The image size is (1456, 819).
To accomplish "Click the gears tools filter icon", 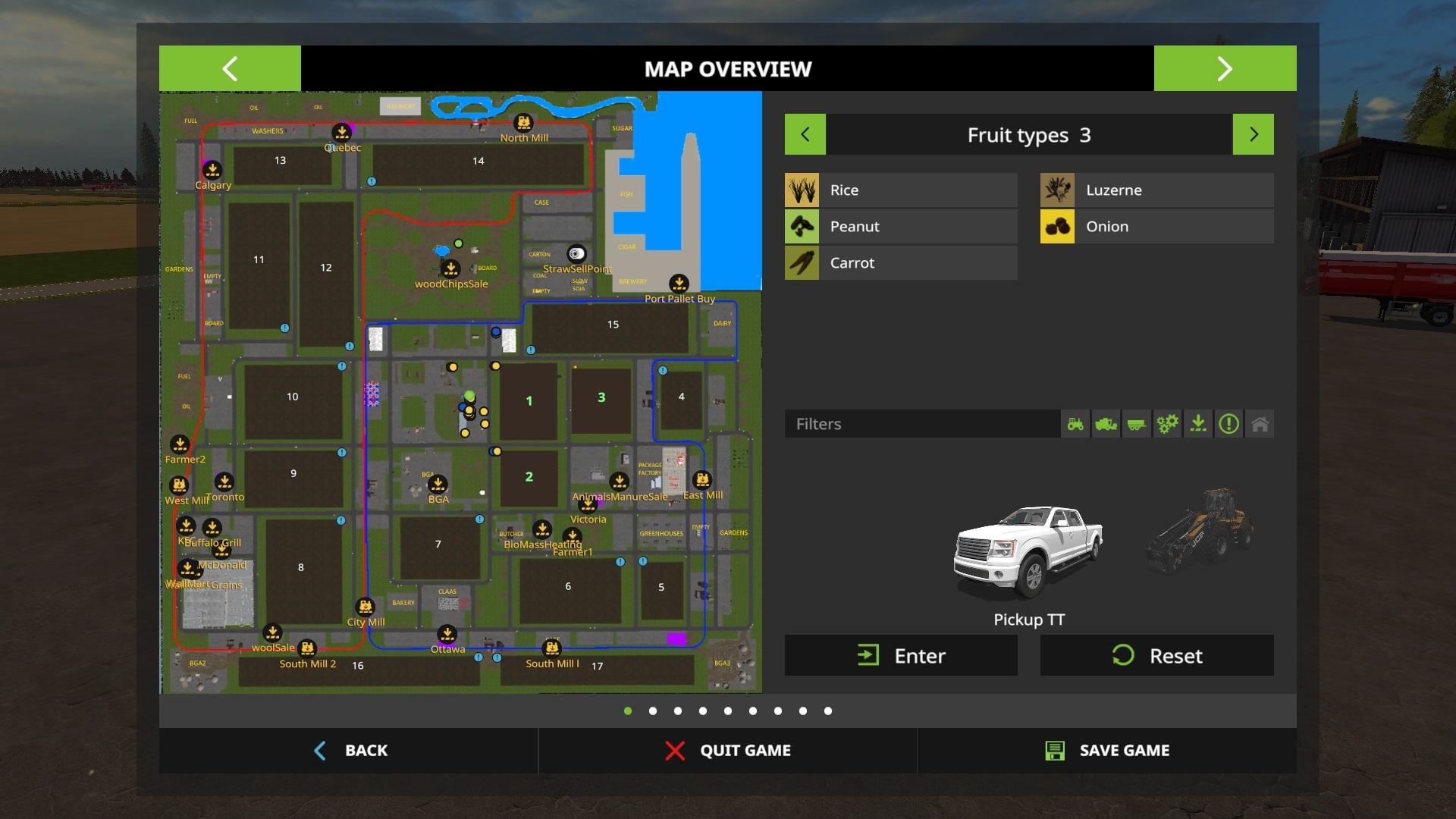I will click(1167, 424).
